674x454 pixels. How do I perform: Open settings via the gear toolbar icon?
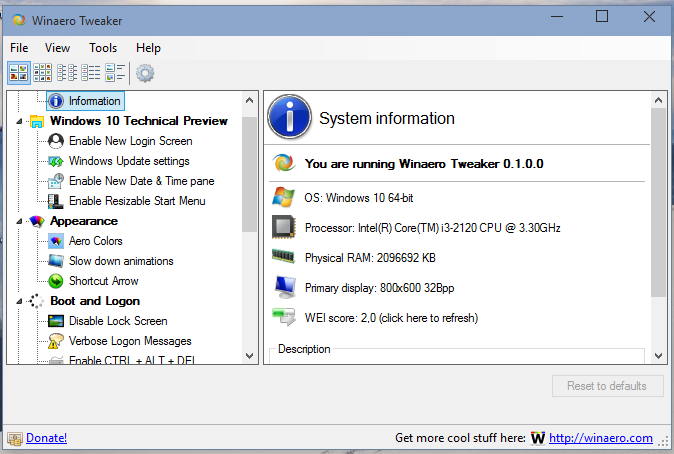[x=146, y=72]
